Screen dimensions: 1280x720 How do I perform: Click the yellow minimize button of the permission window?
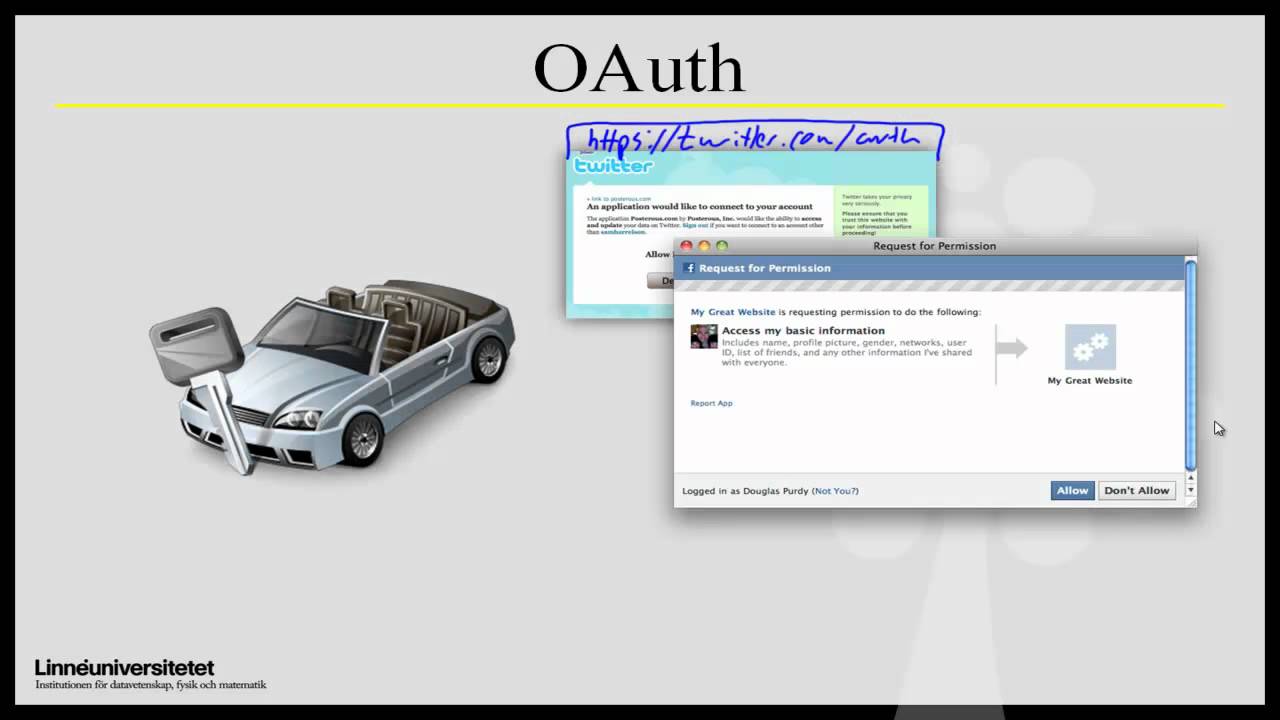point(704,245)
